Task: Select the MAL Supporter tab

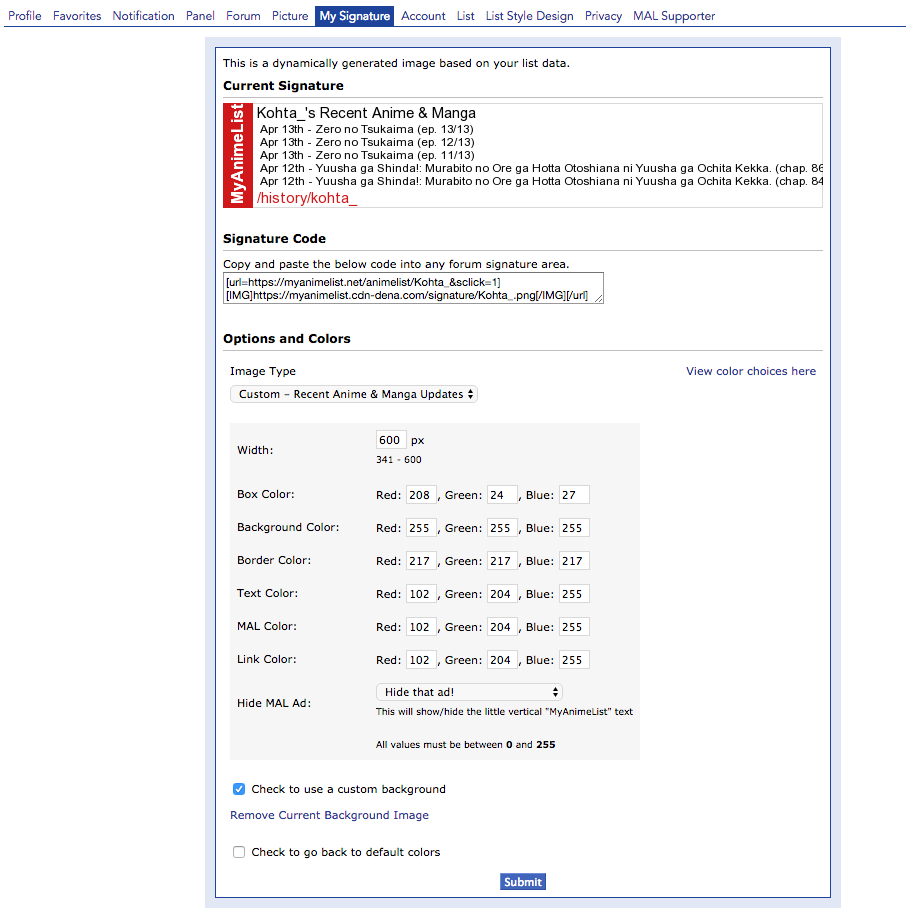Action: [x=674, y=16]
